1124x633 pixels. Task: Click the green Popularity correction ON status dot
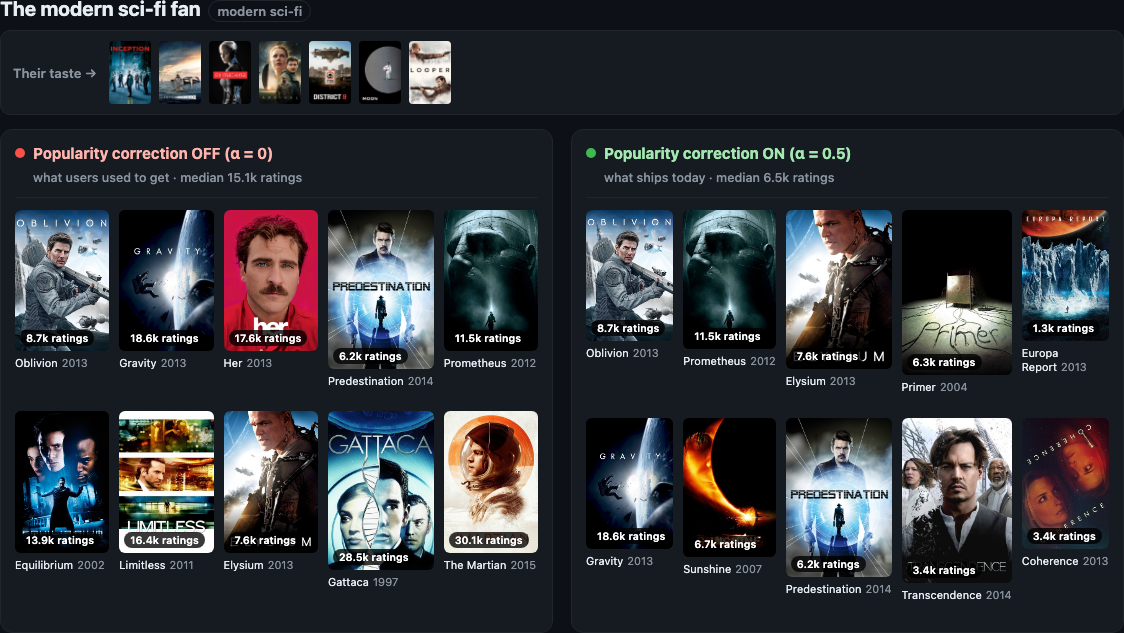pyautogui.click(x=591, y=153)
